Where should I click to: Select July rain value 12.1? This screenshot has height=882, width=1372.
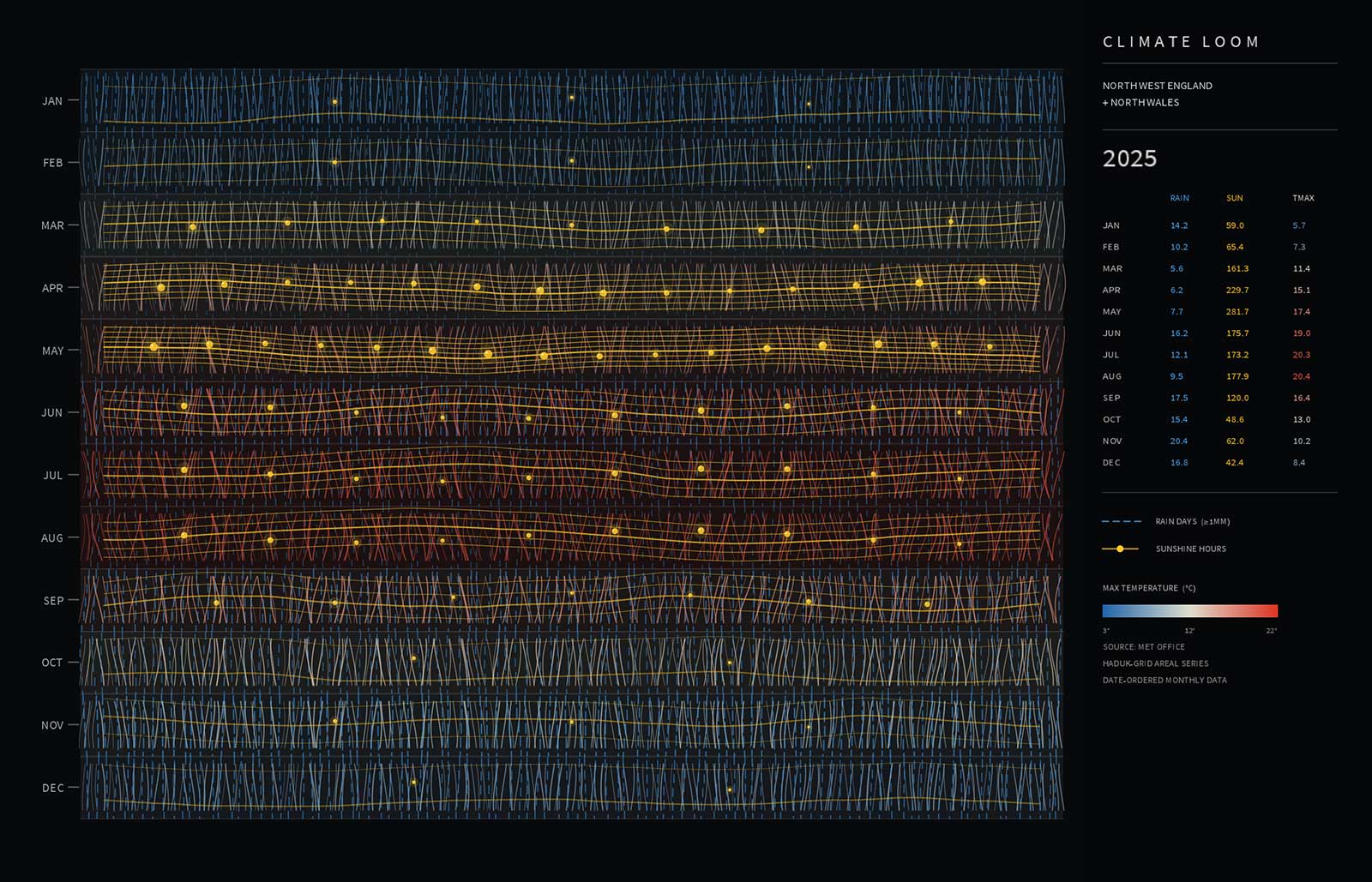pyautogui.click(x=1179, y=355)
